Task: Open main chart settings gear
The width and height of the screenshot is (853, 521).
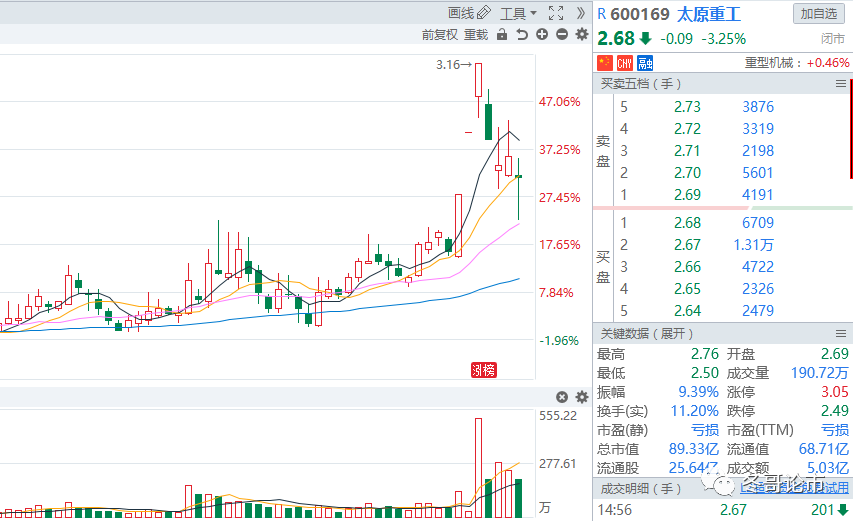Action: pos(582,34)
